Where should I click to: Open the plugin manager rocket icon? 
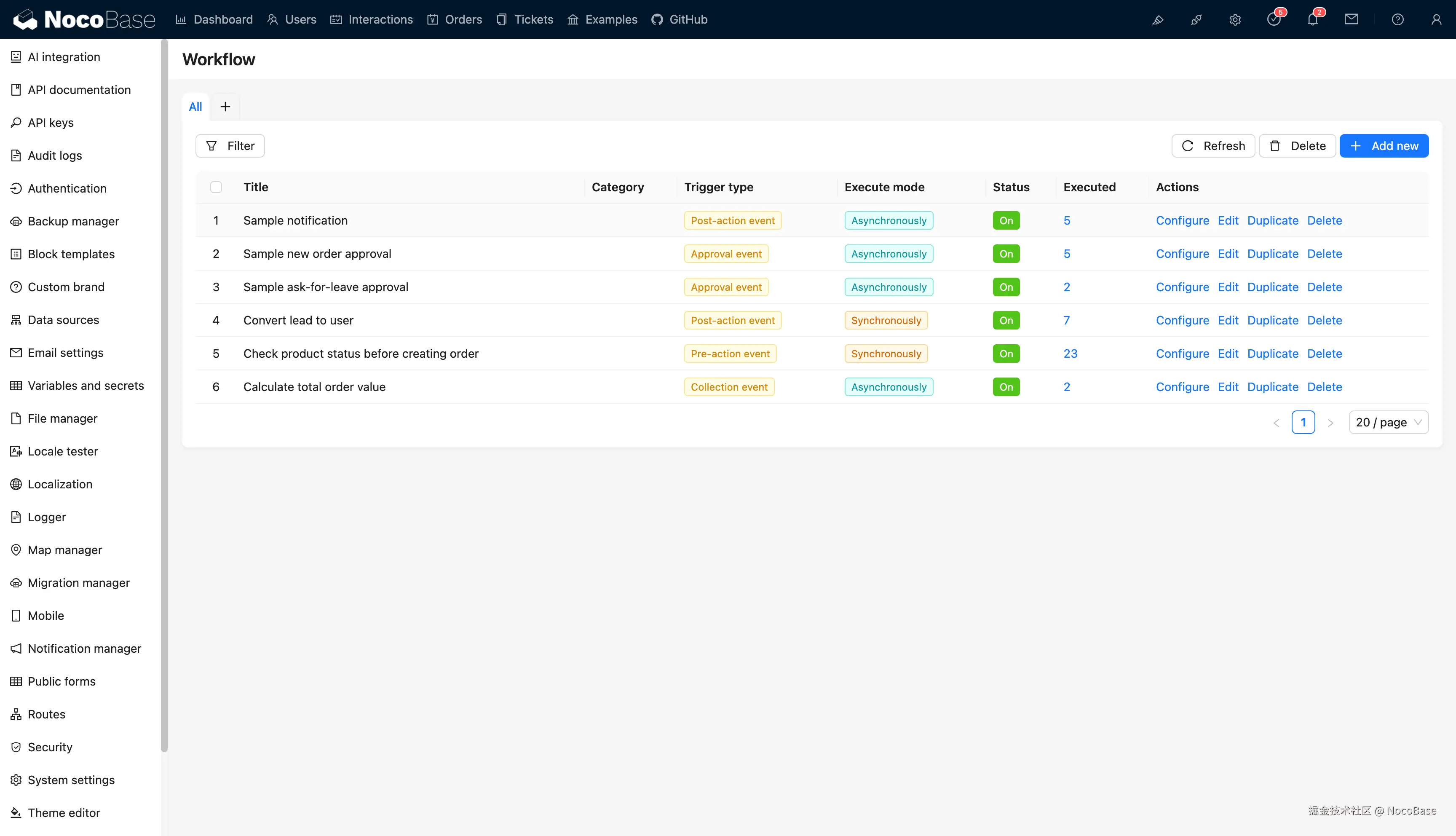point(1196,19)
